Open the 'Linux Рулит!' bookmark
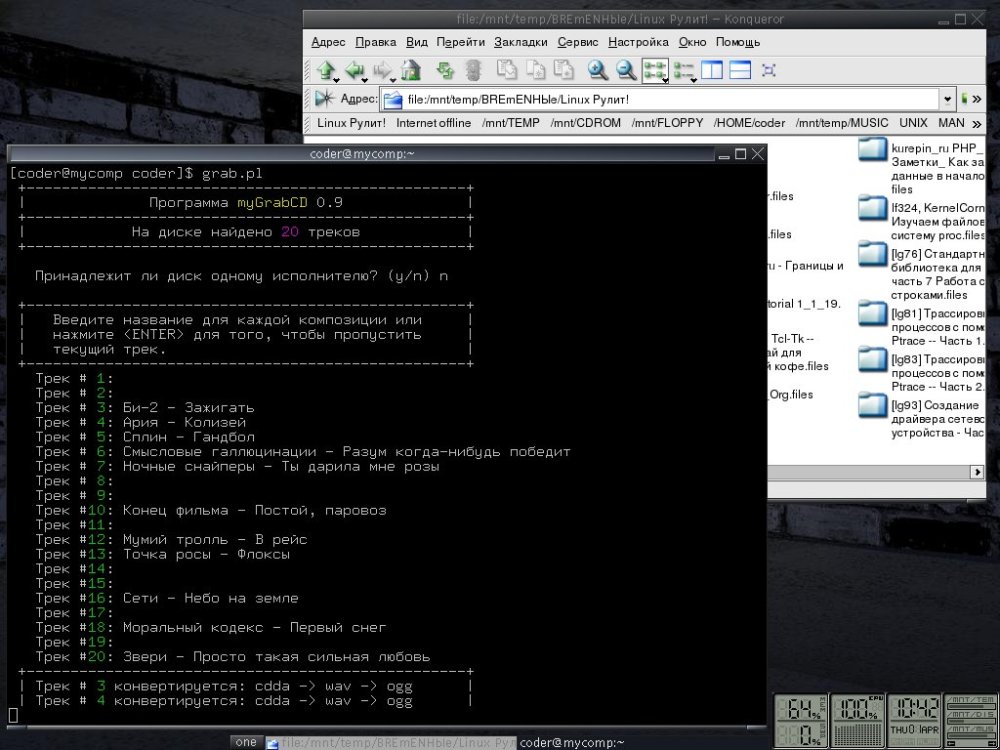1000x750 pixels. pyautogui.click(x=351, y=123)
